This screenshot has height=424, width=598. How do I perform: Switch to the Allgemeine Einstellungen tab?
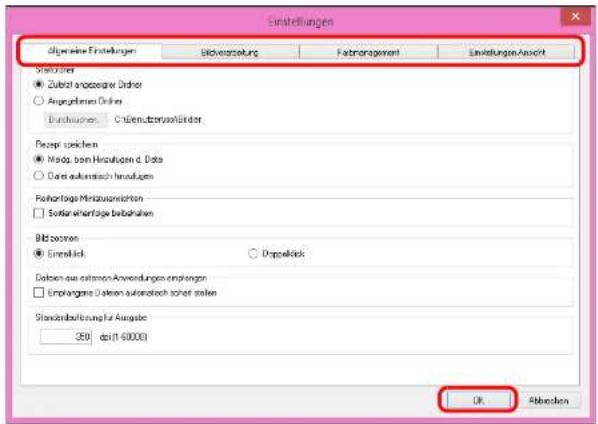92,51
